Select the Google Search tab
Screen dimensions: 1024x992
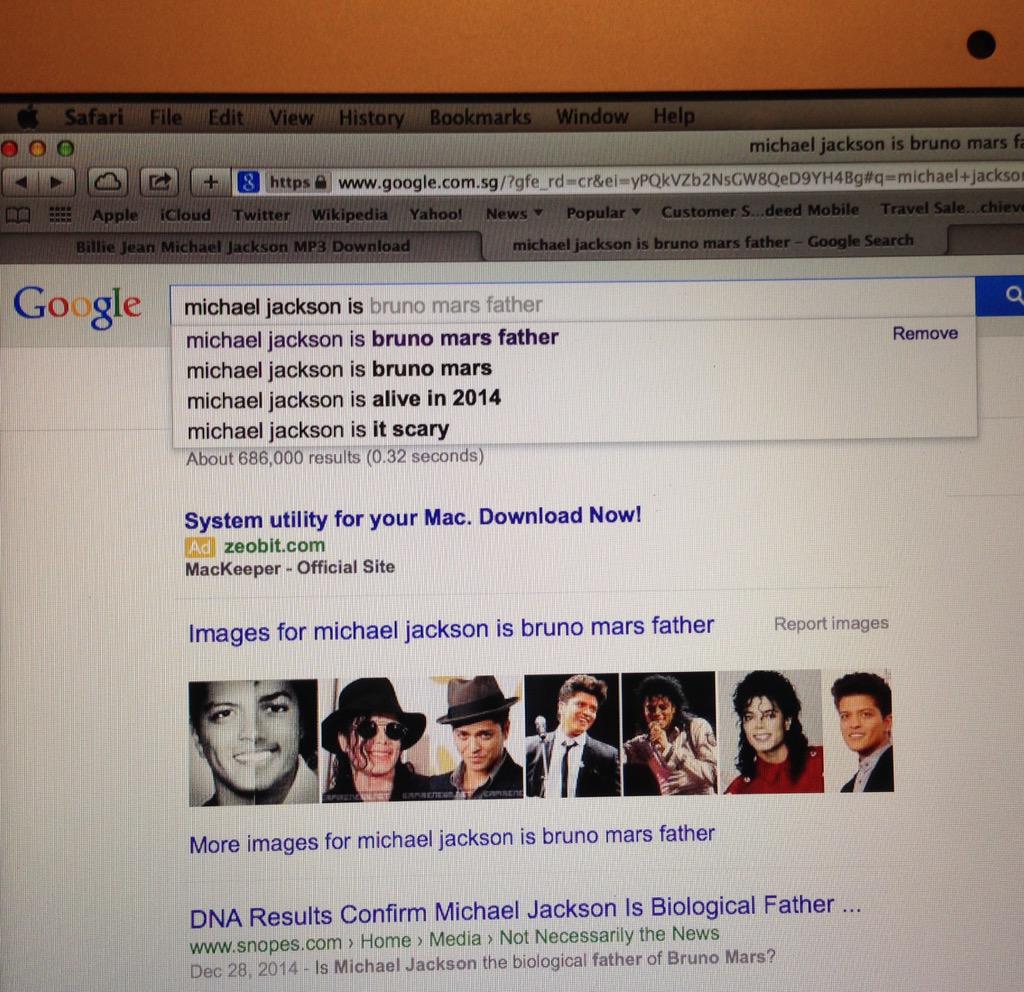point(713,242)
